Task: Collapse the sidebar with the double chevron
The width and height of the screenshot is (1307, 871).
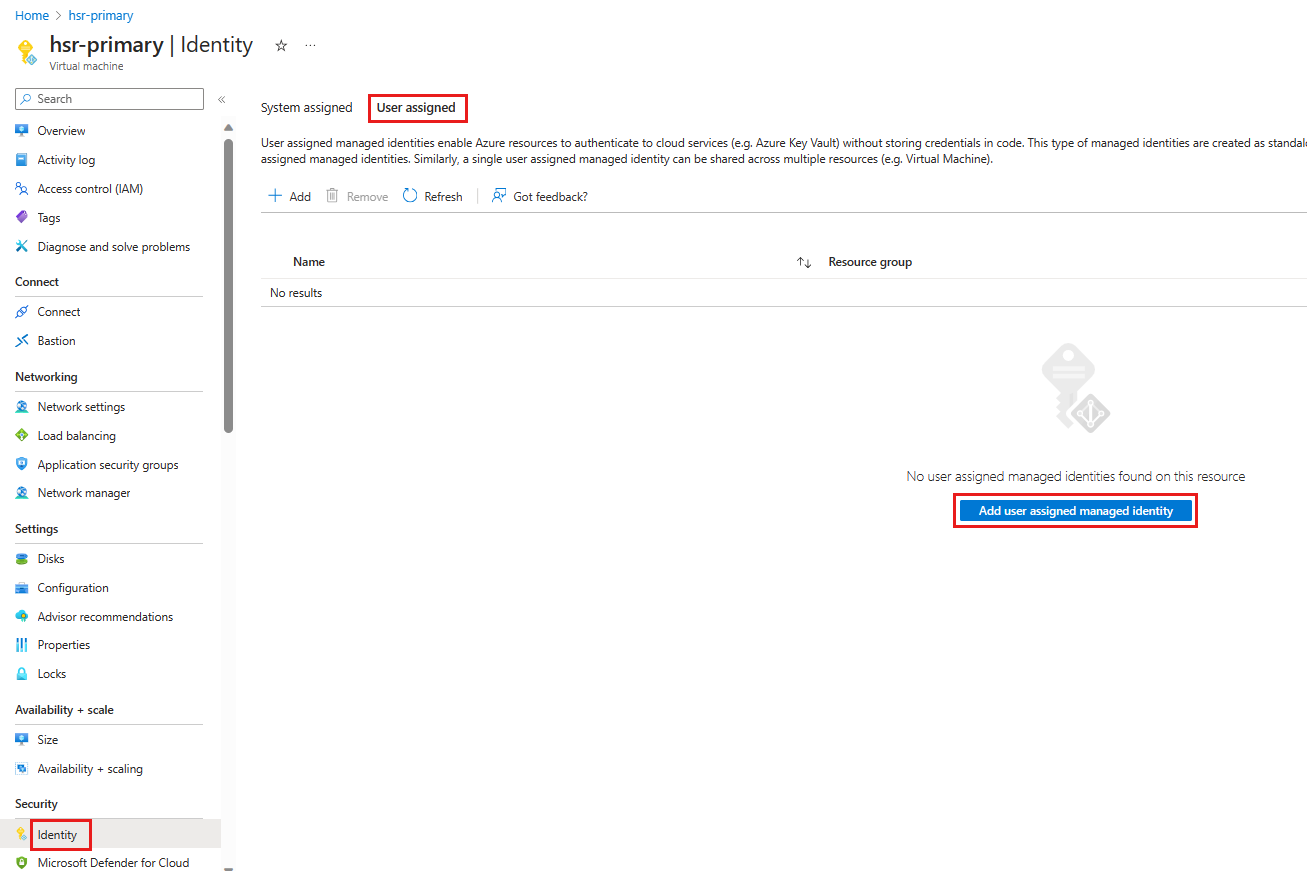Action: (x=221, y=99)
